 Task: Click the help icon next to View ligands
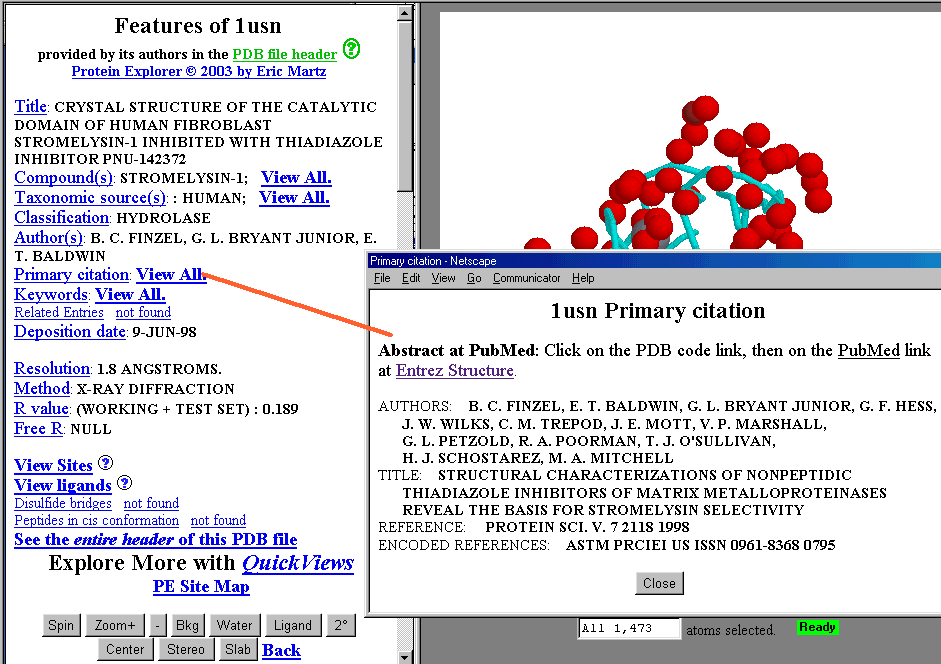125,484
